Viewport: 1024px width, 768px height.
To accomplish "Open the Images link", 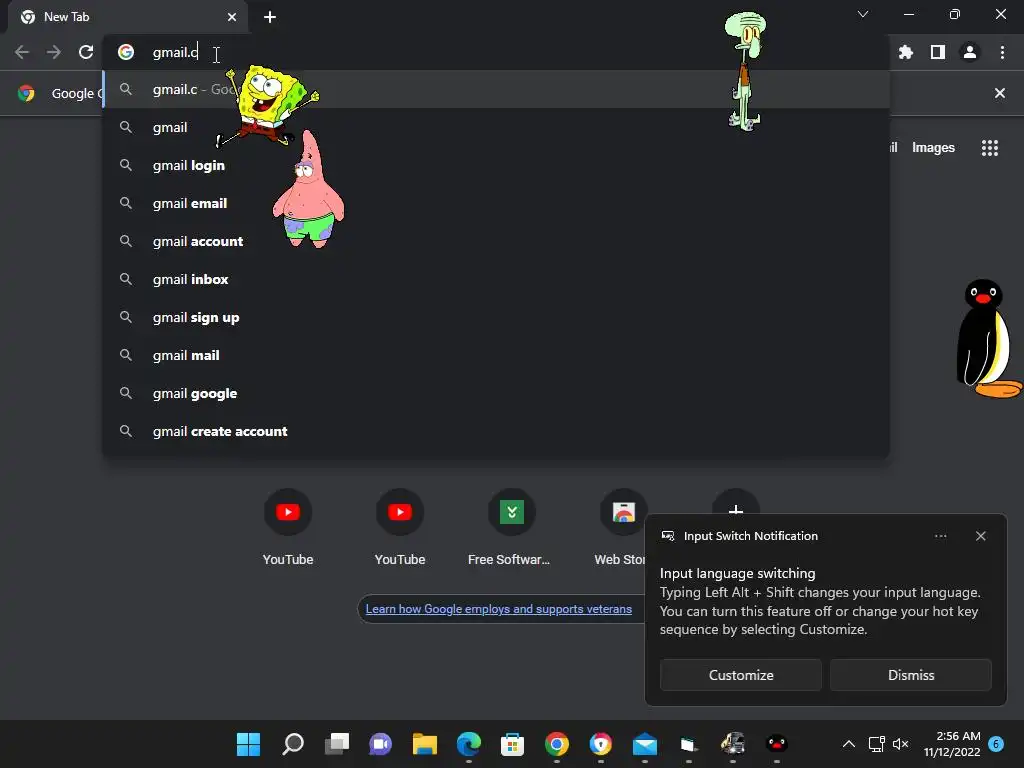I will tap(933, 148).
